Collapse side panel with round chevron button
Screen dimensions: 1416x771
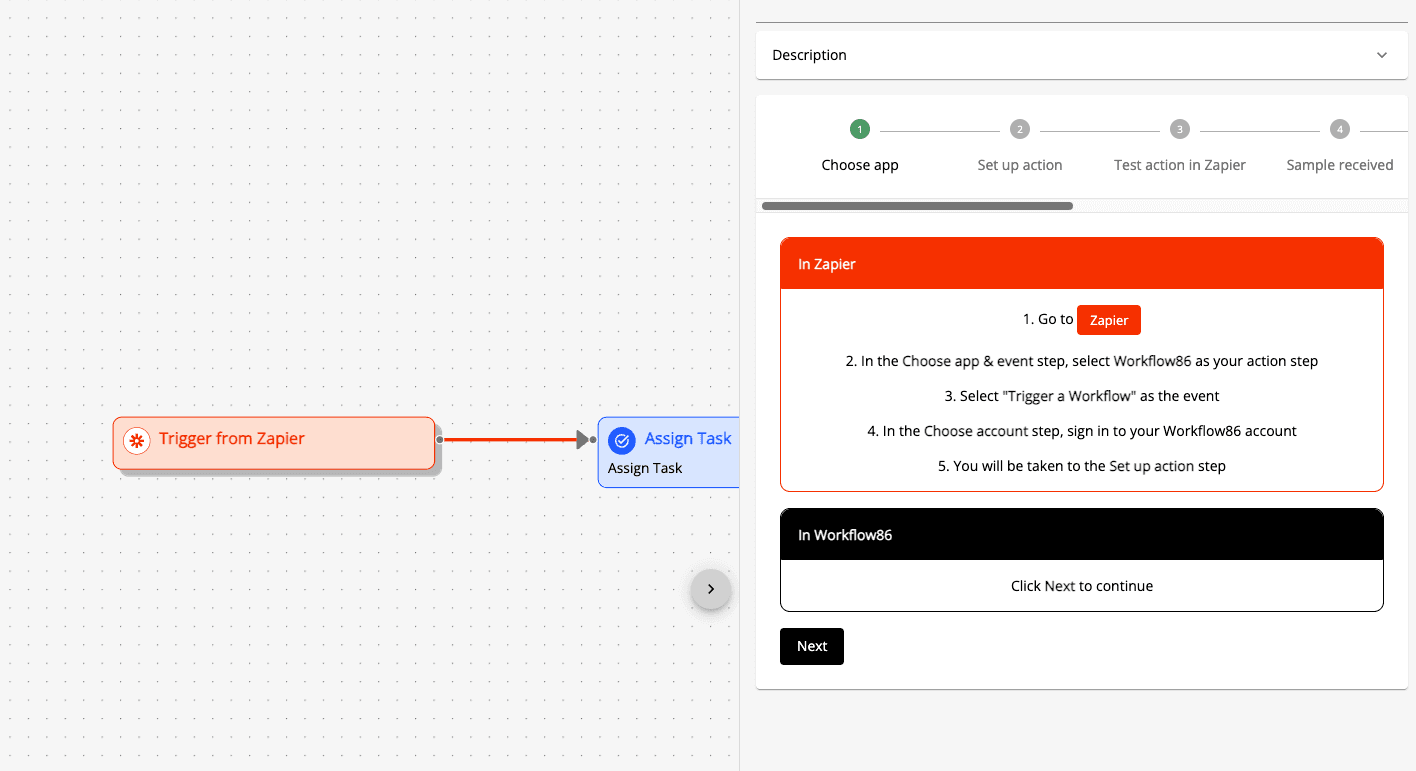[x=711, y=589]
